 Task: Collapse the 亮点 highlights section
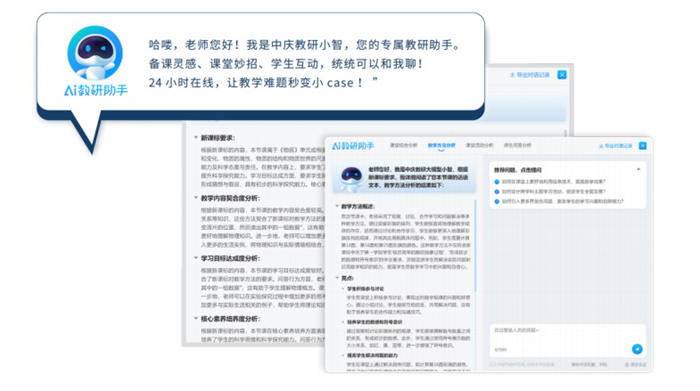click(337, 278)
